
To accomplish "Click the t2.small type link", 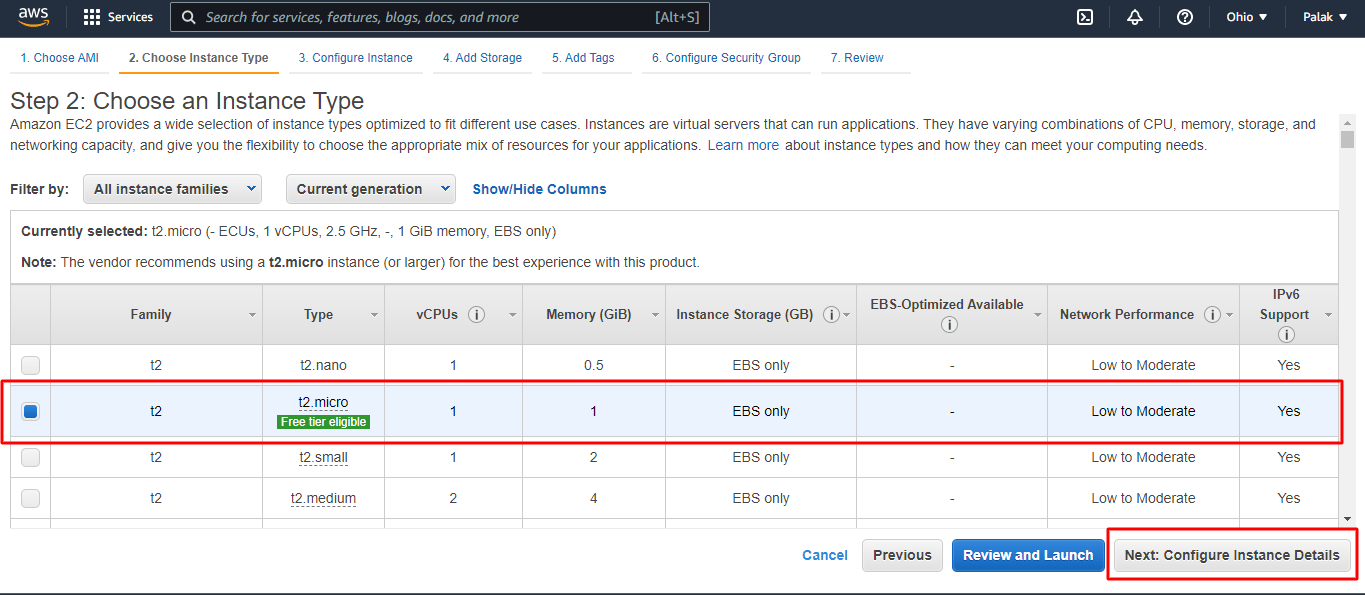I will (x=323, y=457).
